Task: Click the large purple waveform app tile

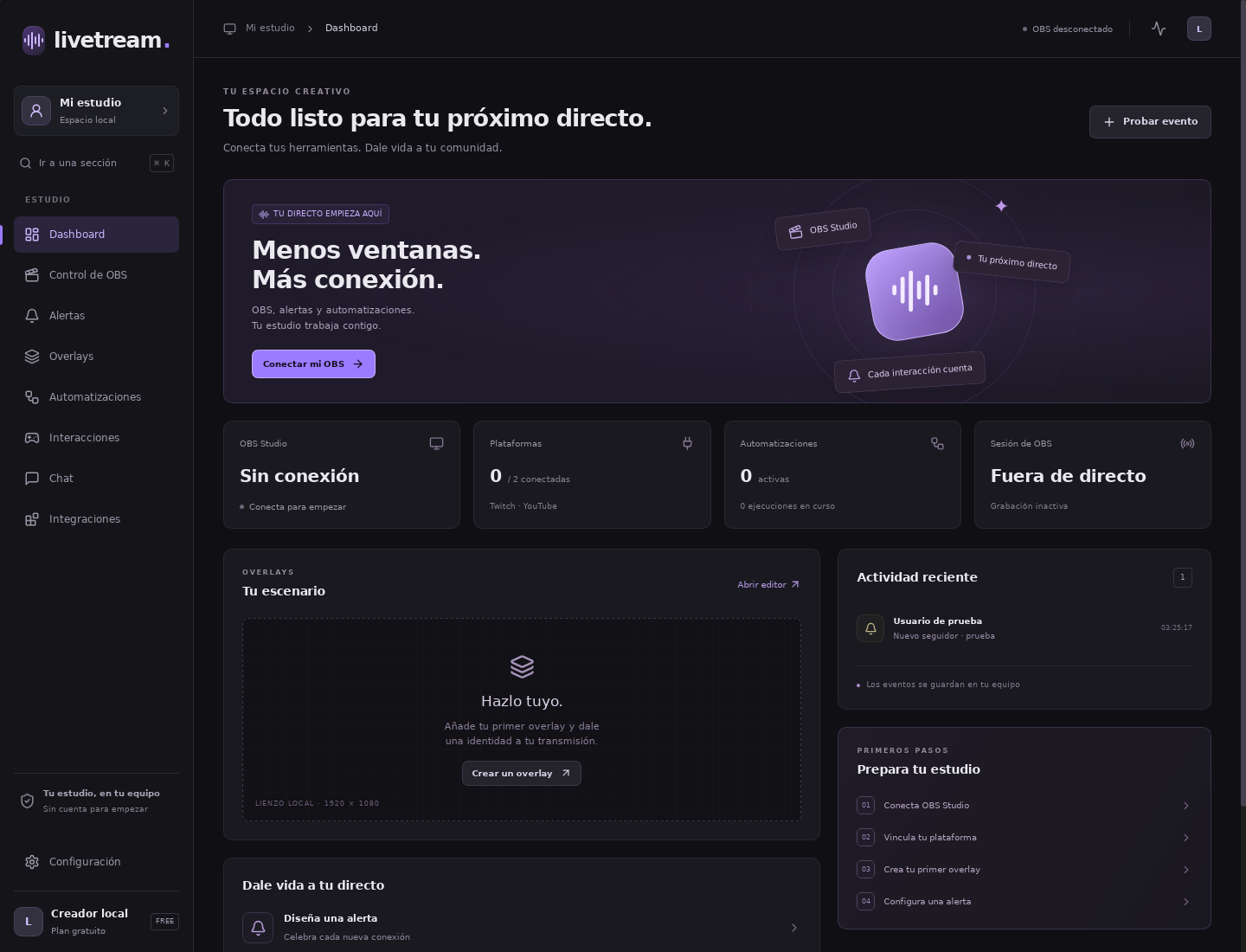Action: tap(915, 292)
